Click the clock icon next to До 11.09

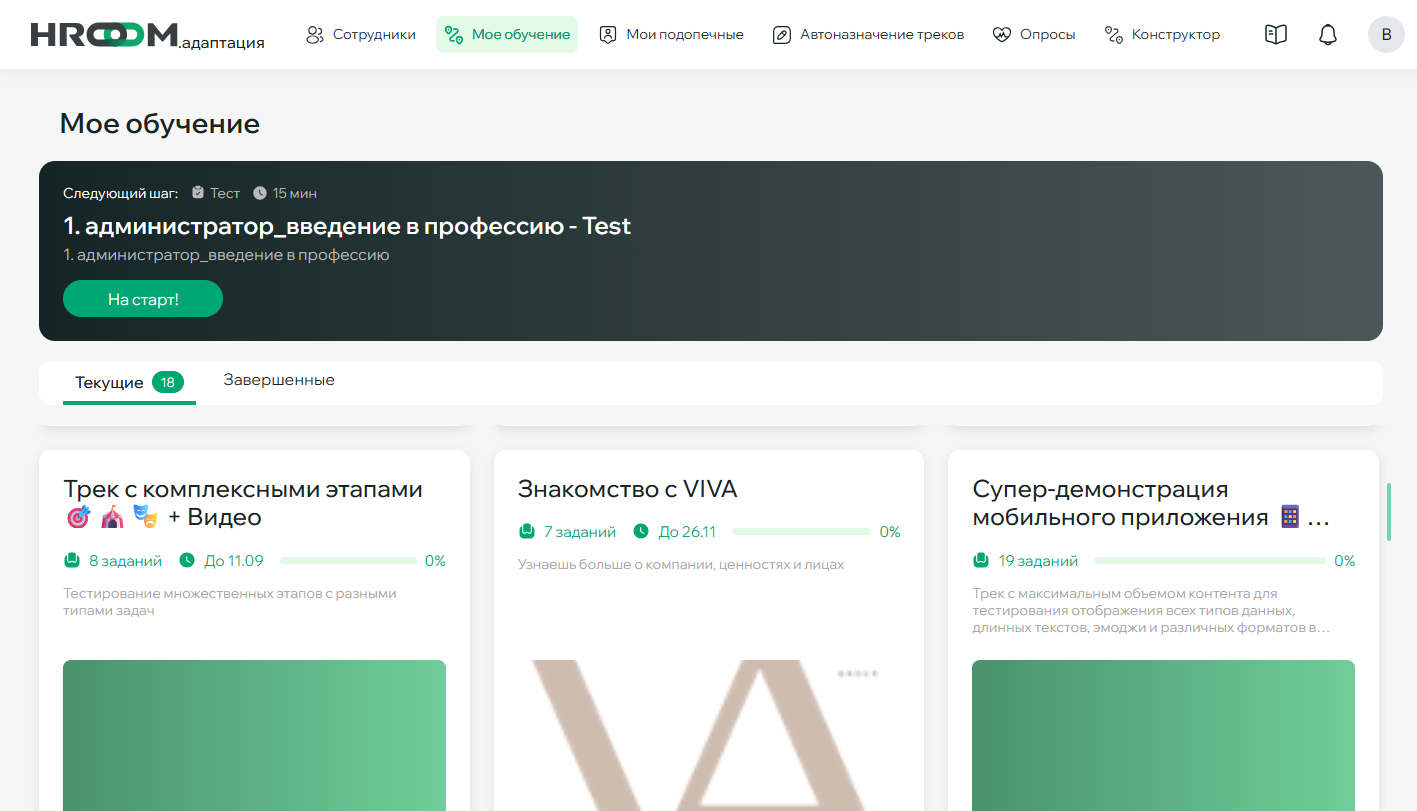pos(187,561)
